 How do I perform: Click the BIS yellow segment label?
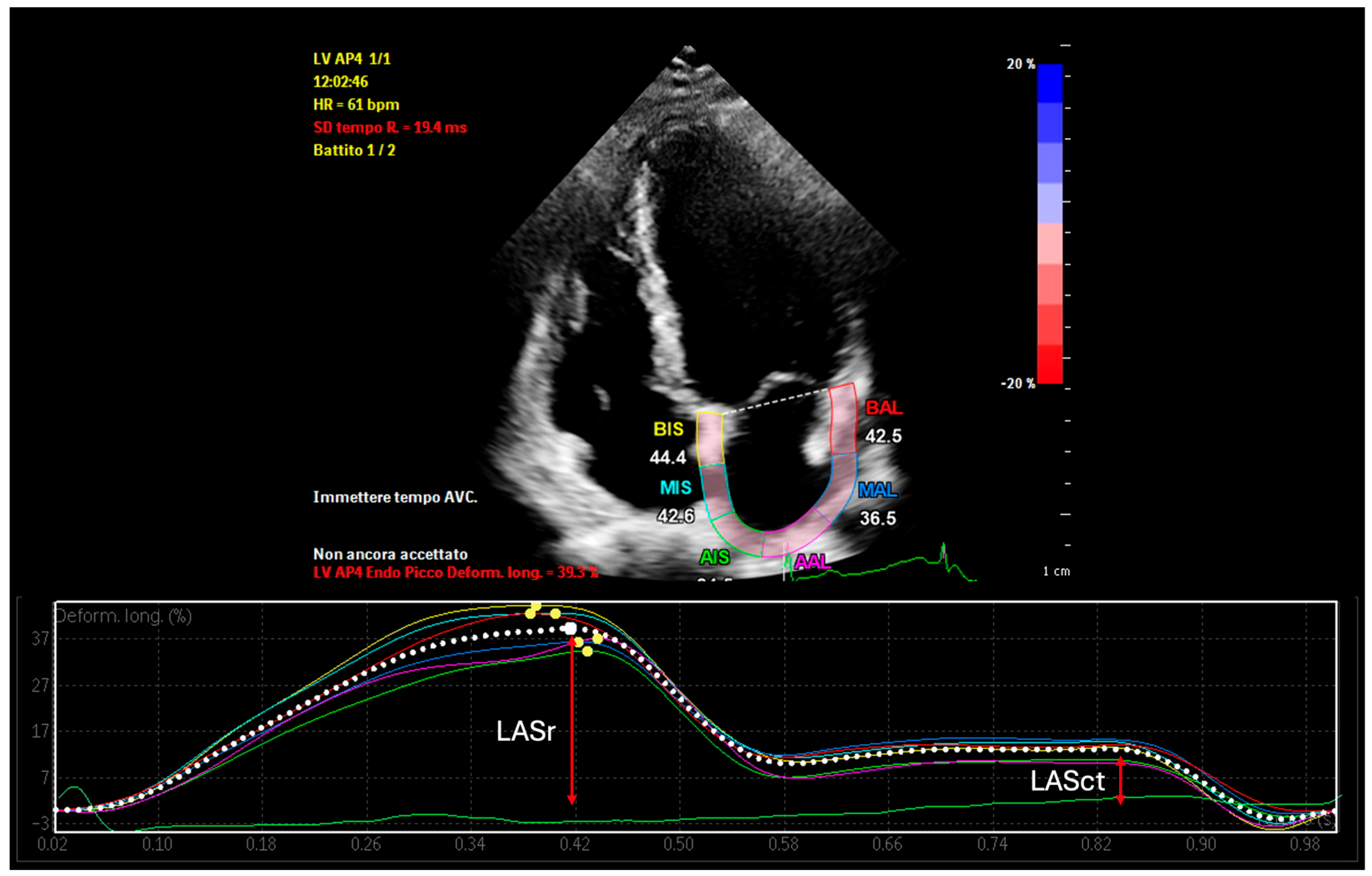click(x=668, y=429)
